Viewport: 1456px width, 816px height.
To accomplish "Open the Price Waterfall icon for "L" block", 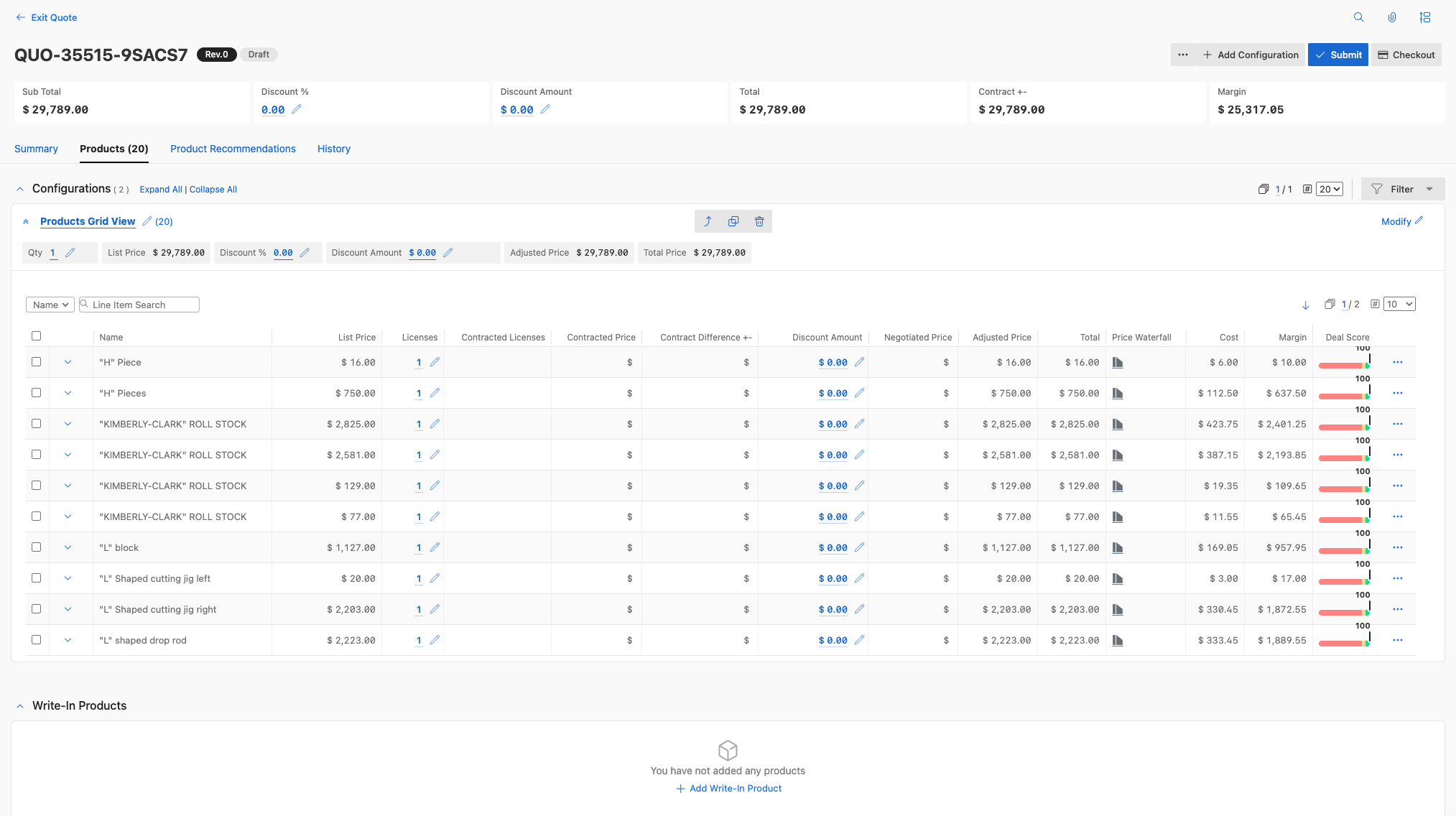I will point(1118,548).
